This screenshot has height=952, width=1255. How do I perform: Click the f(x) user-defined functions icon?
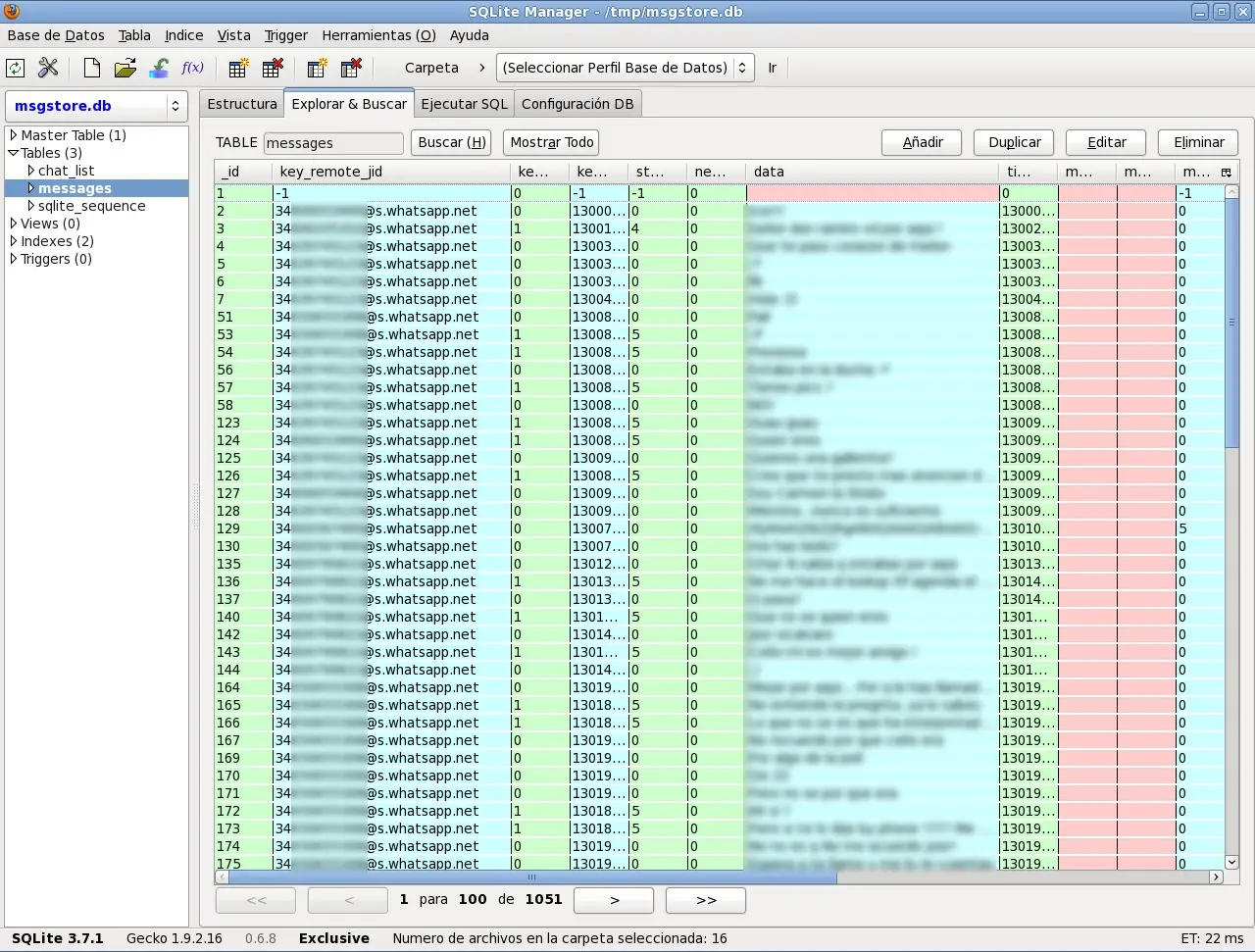click(x=193, y=68)
